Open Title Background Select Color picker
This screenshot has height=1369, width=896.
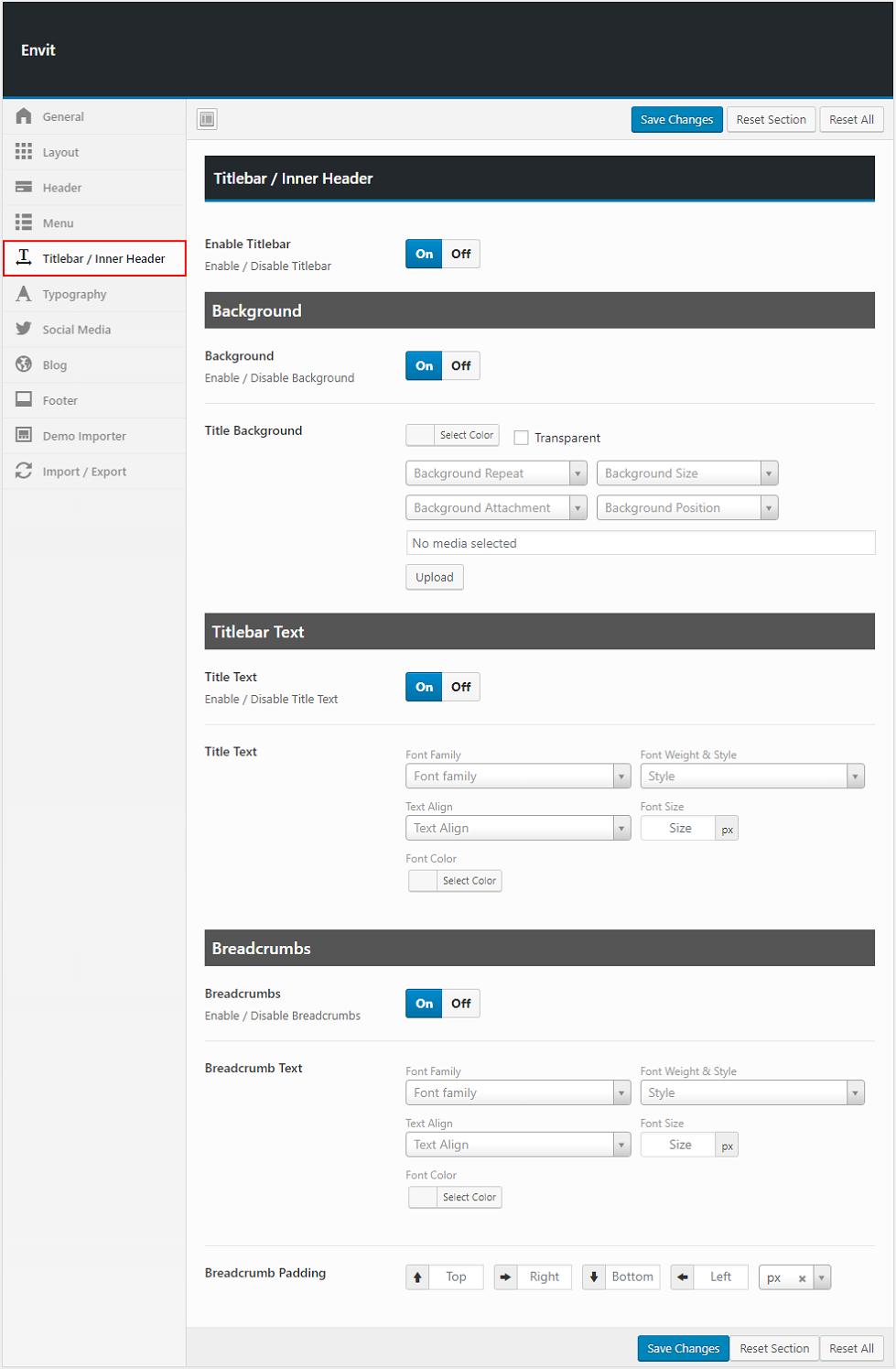[x=453, y=435]
